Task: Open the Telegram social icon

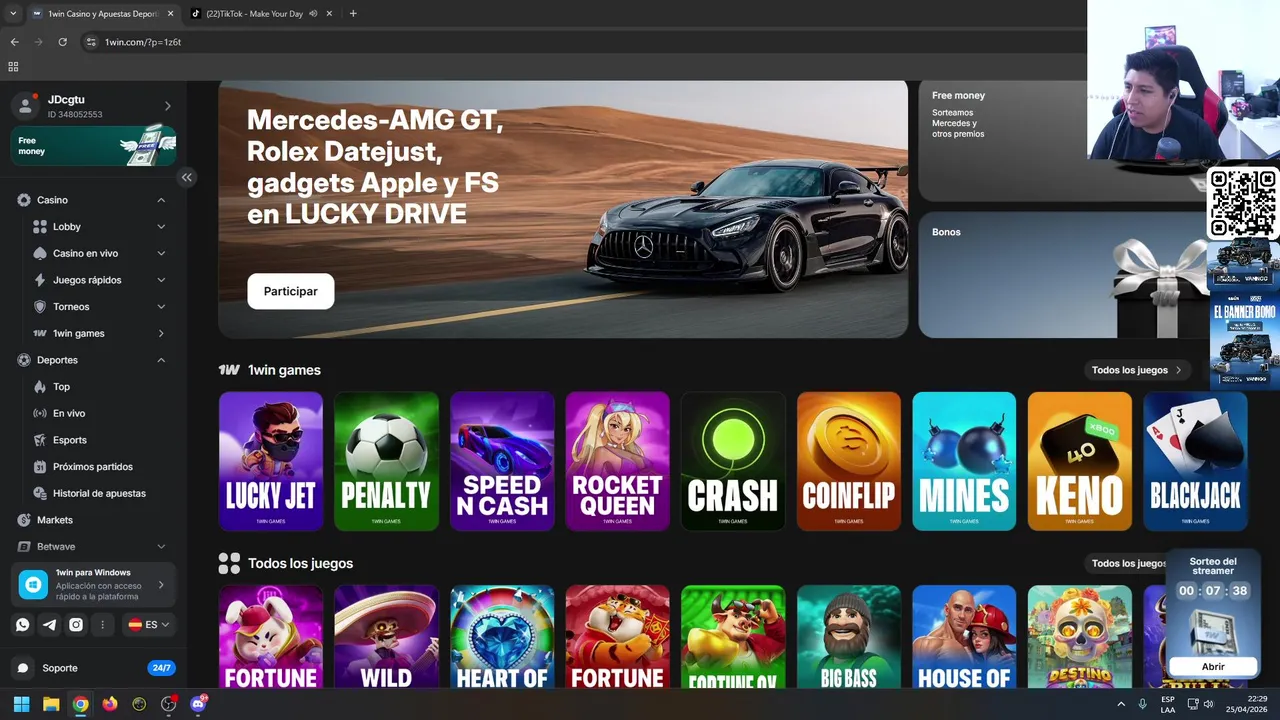Action: point(49,624)
